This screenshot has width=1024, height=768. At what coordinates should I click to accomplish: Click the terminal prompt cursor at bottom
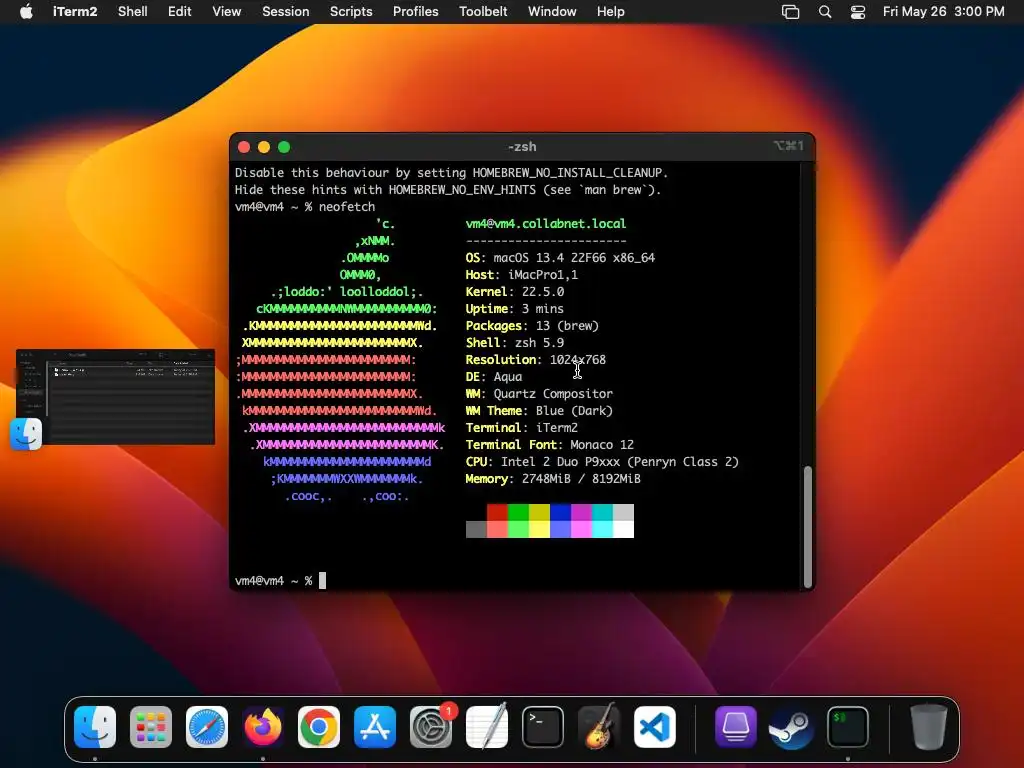pyautogui.click(x=322, y=581)
